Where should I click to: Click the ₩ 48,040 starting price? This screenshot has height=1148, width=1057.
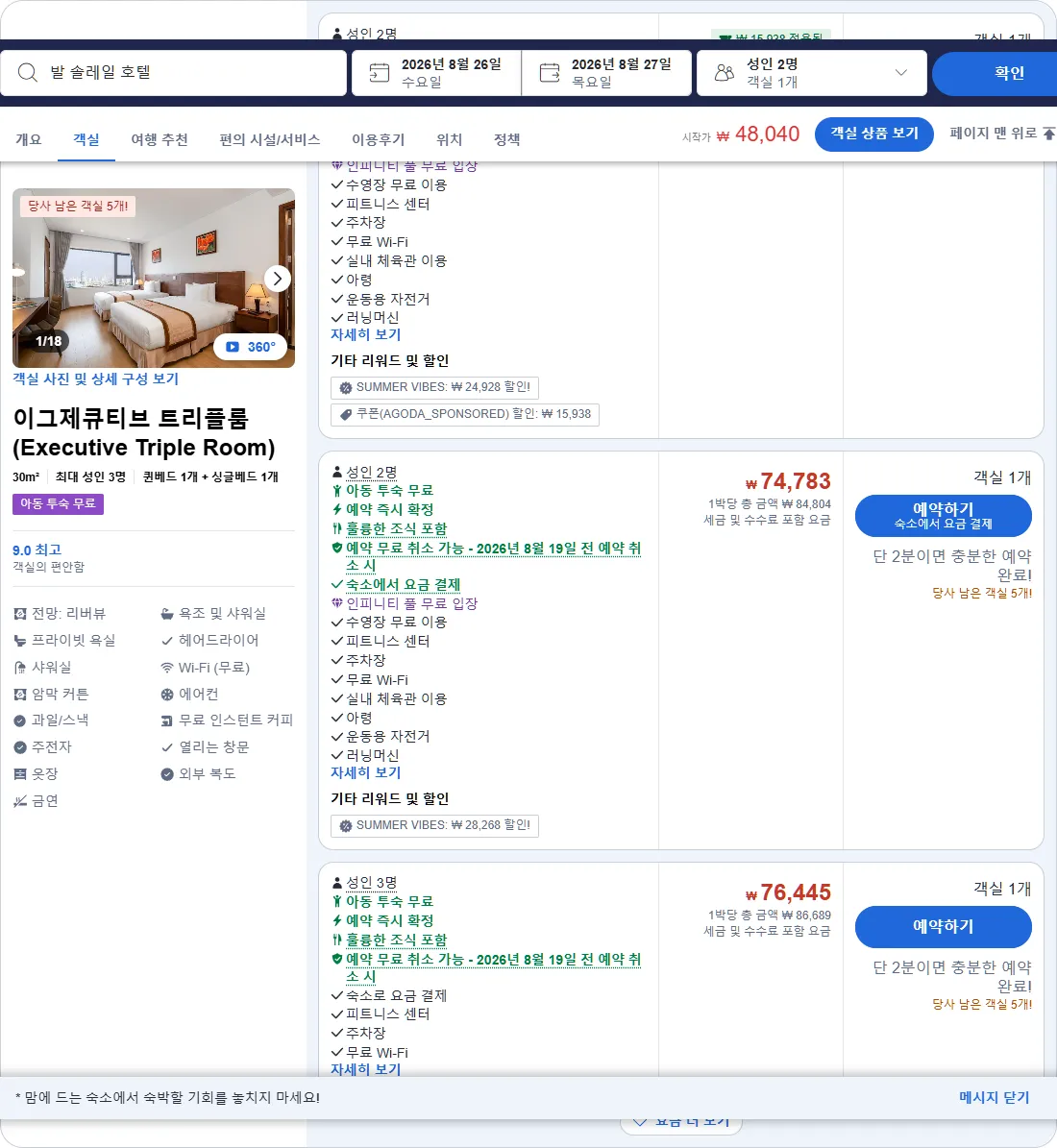click(x=758, y=134)
